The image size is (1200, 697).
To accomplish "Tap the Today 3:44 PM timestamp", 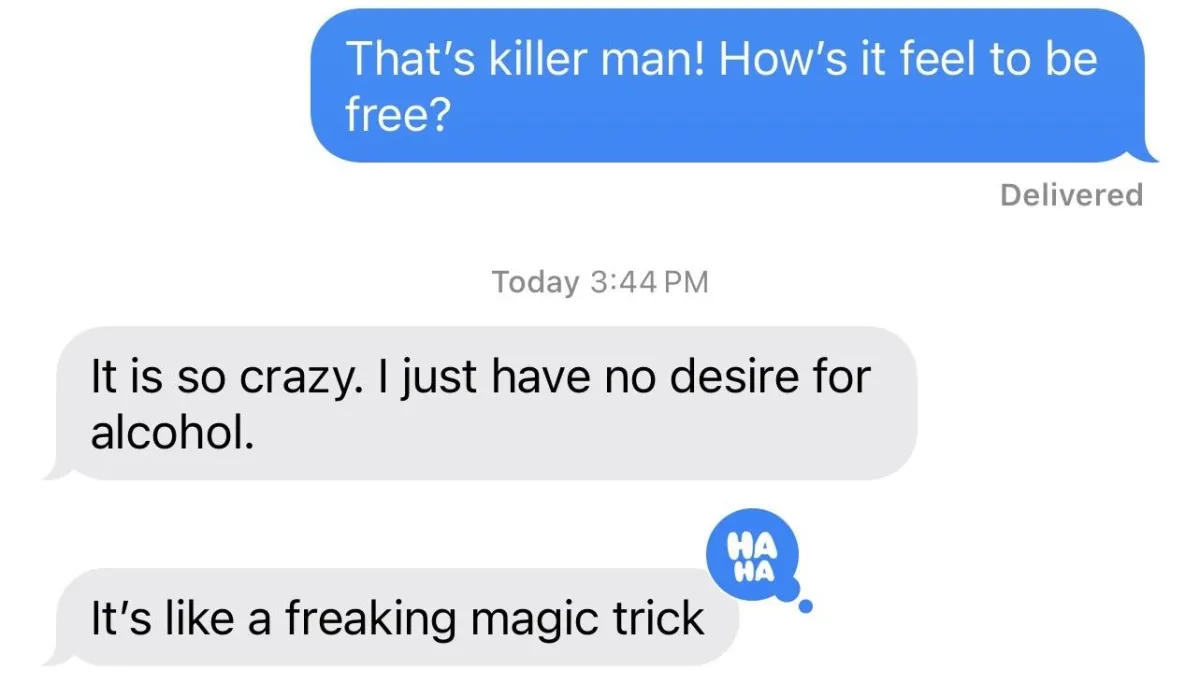I will click(x=599, y=282).
